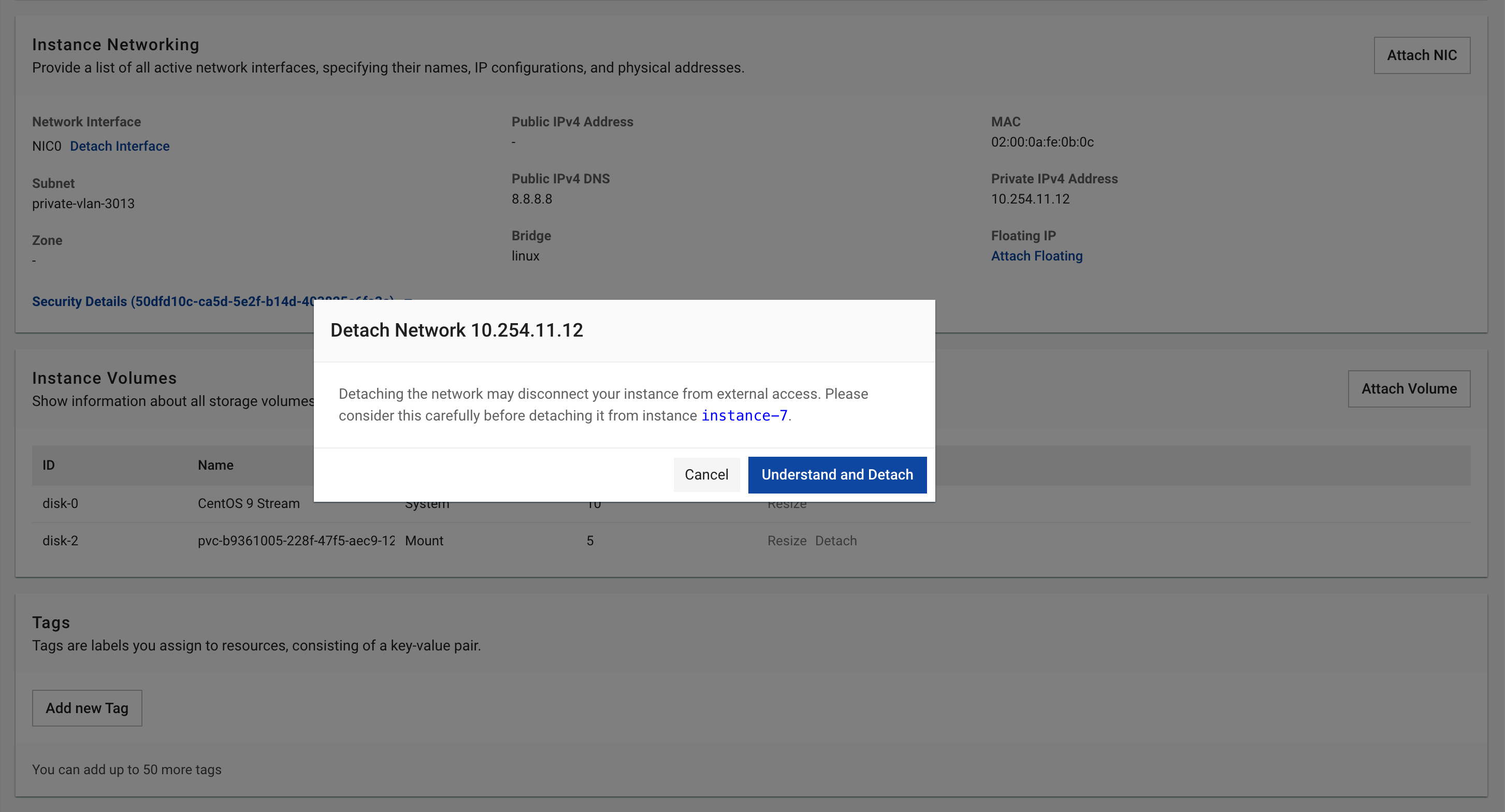1505x812 pixels.
Task: Click Detach Interface link for NIC0
Action: point(119,146)
